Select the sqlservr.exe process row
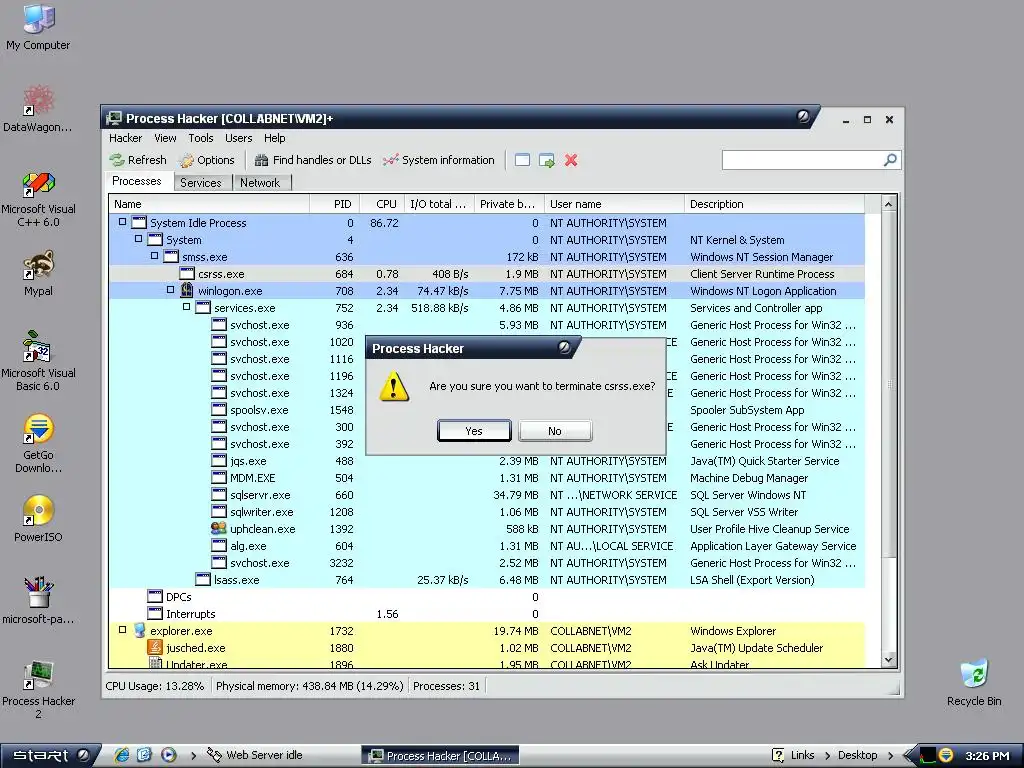 pos(487,495)
